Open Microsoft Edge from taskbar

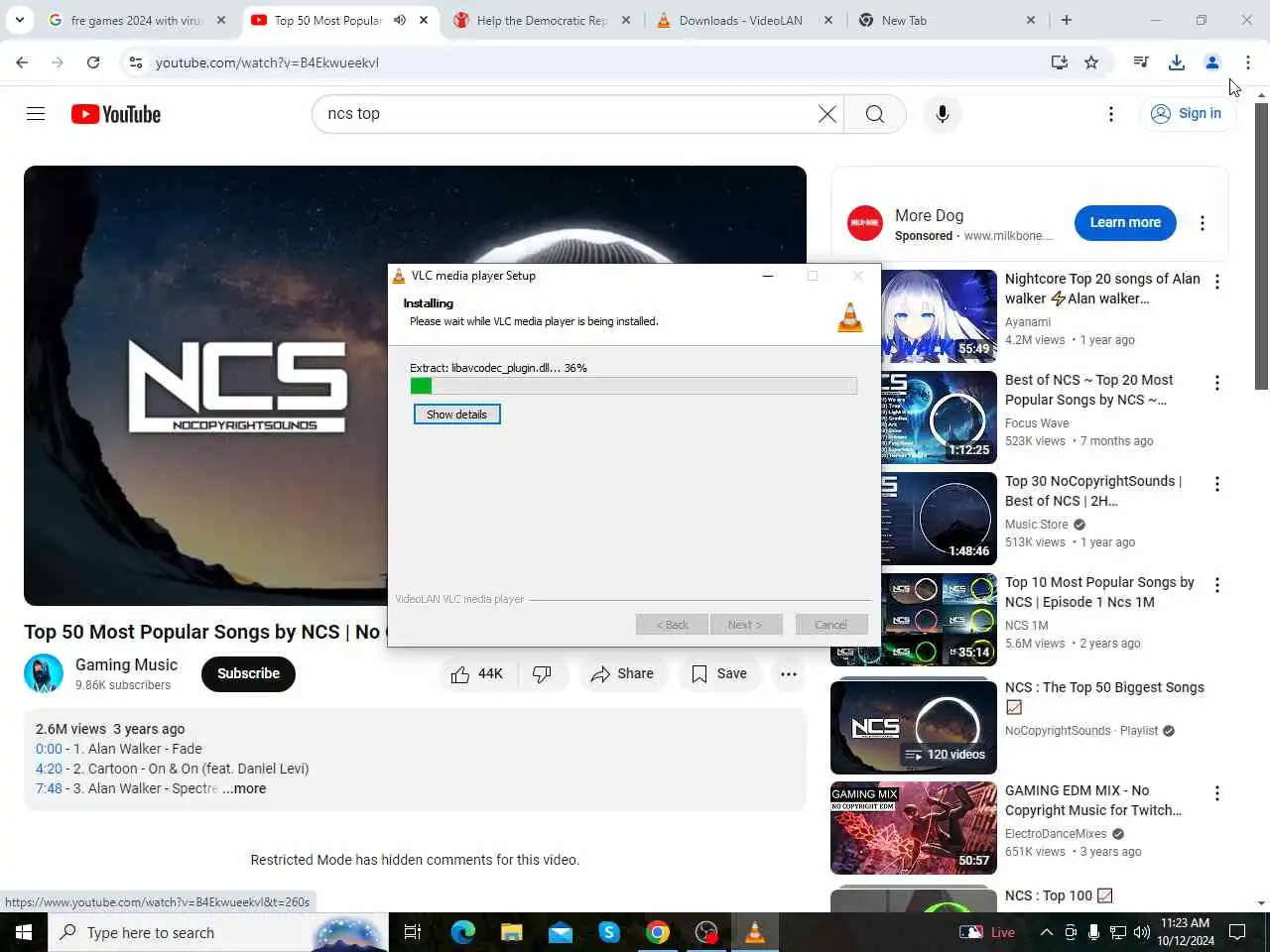463,932
